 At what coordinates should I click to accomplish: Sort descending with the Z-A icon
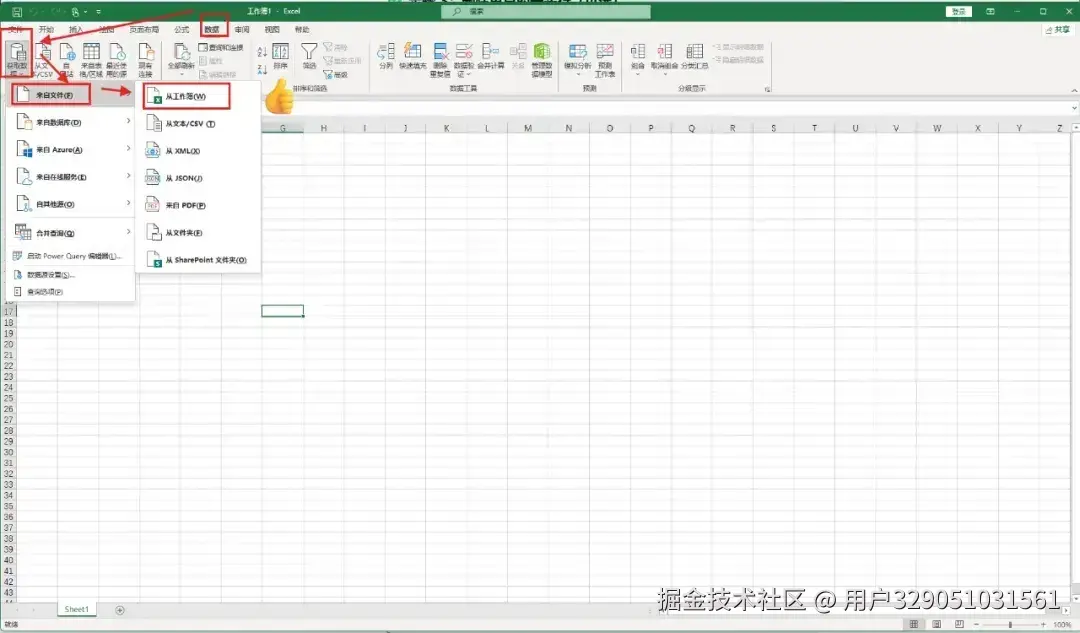[262, 70]
